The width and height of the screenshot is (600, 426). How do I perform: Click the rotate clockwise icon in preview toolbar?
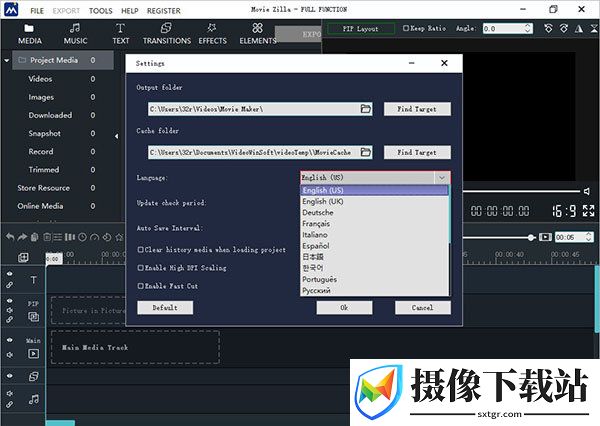[x=564, y=28]
